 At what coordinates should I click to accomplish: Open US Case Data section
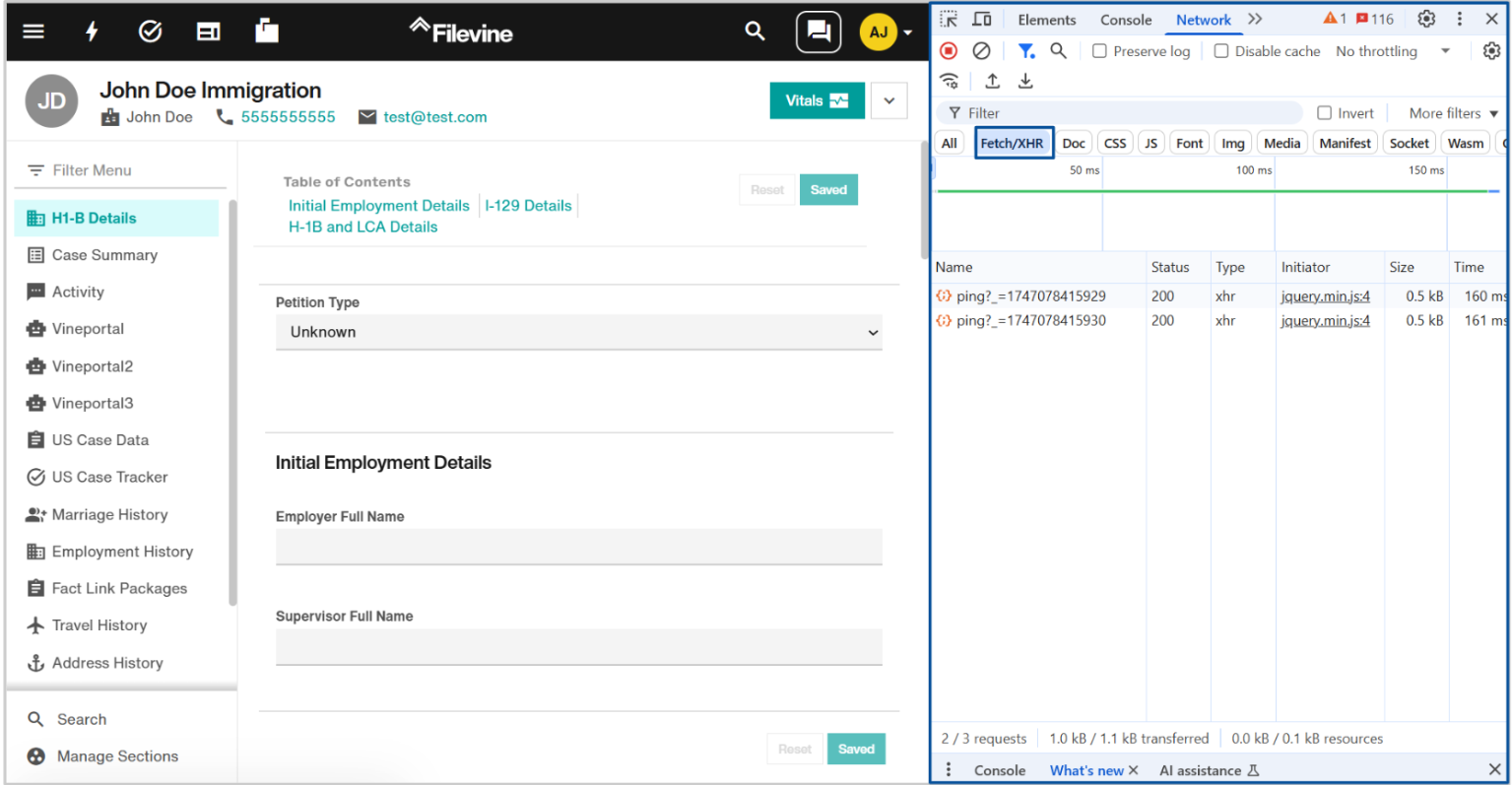(99, 440)
